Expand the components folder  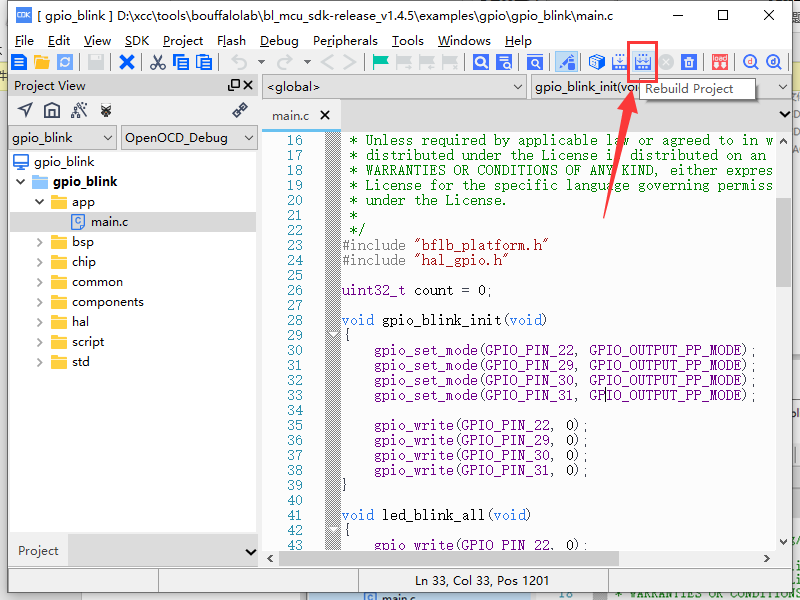[39, 302]
